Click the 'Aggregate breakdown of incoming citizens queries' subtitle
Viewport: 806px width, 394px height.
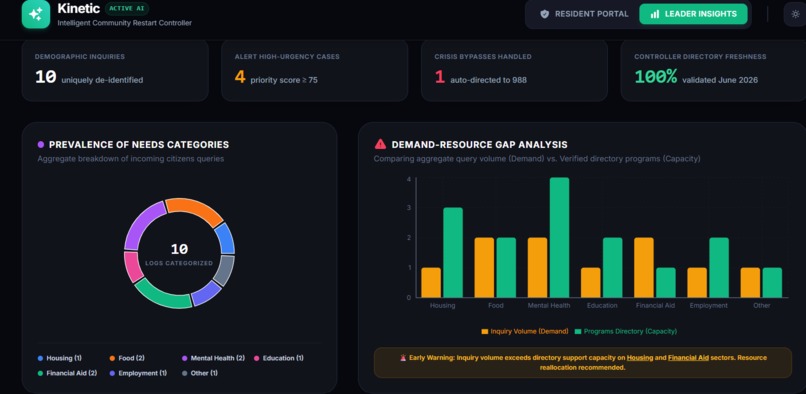click(131, 159)
